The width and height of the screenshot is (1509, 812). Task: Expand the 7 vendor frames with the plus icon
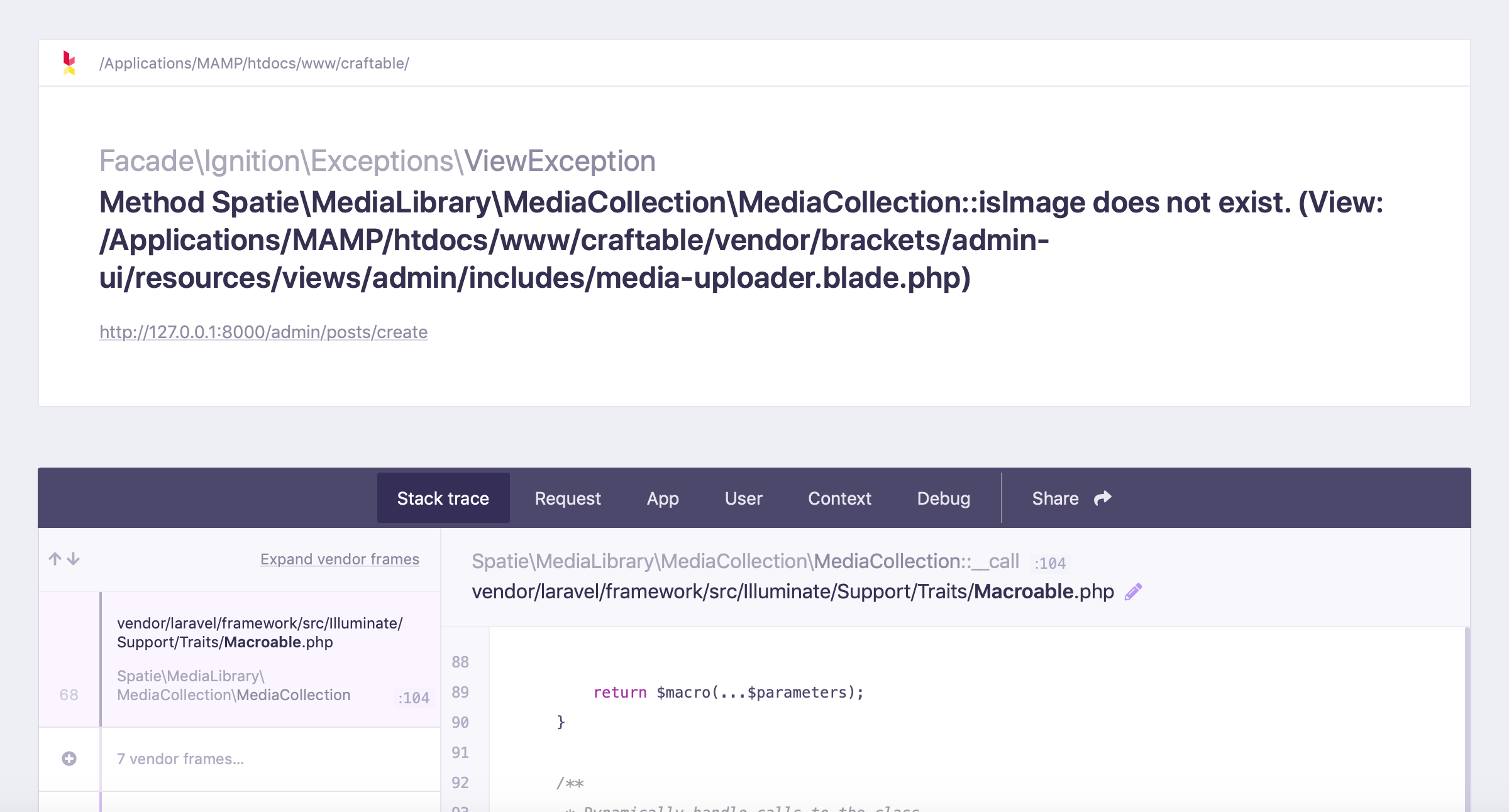coord(69,759)
